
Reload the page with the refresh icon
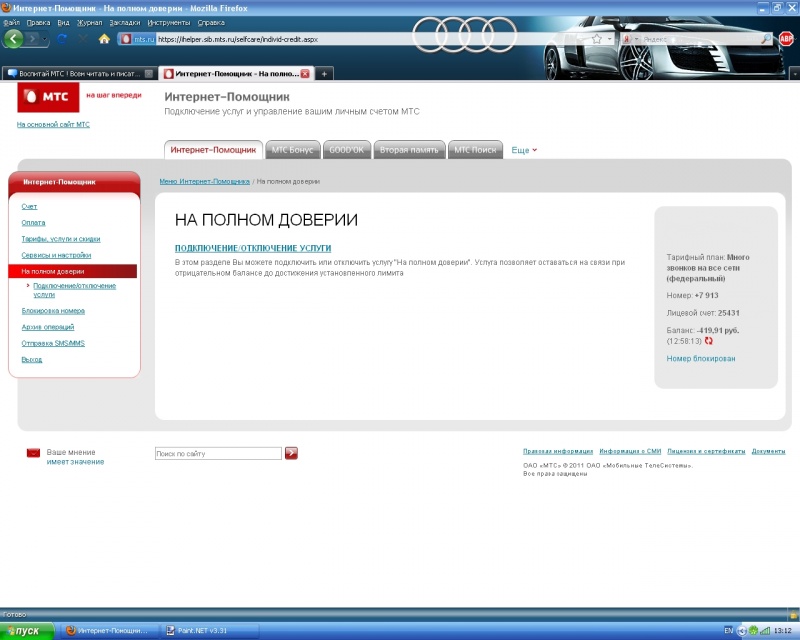(63, 39)
